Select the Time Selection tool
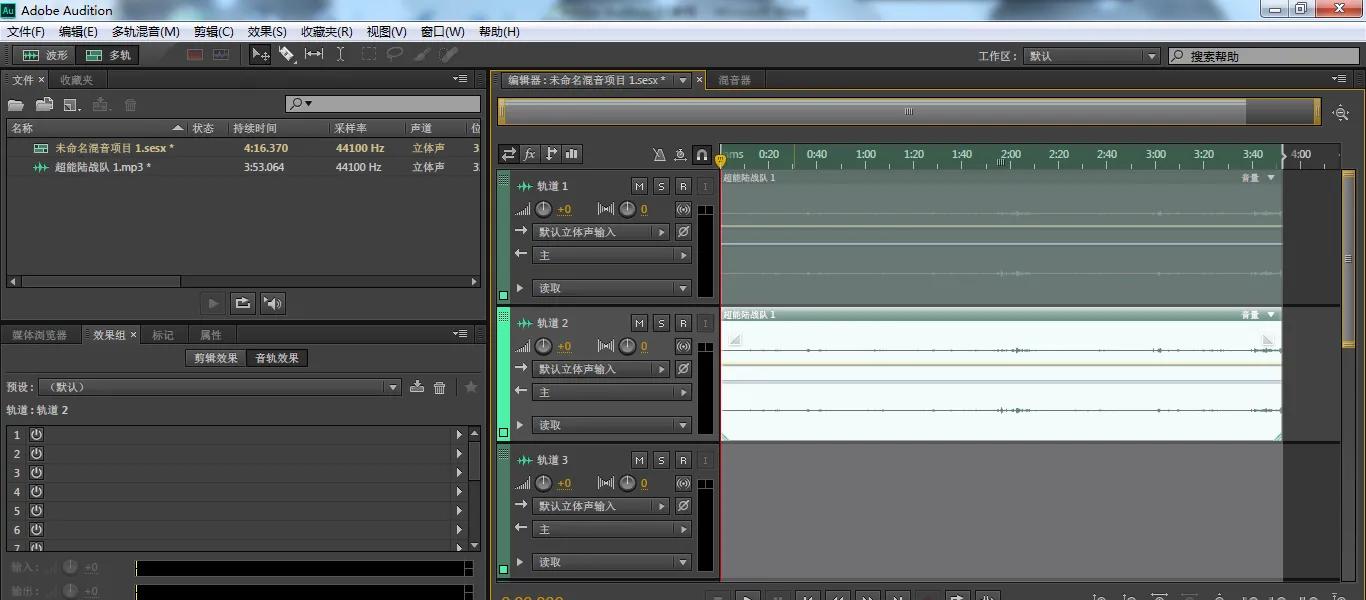 (340, 55)
